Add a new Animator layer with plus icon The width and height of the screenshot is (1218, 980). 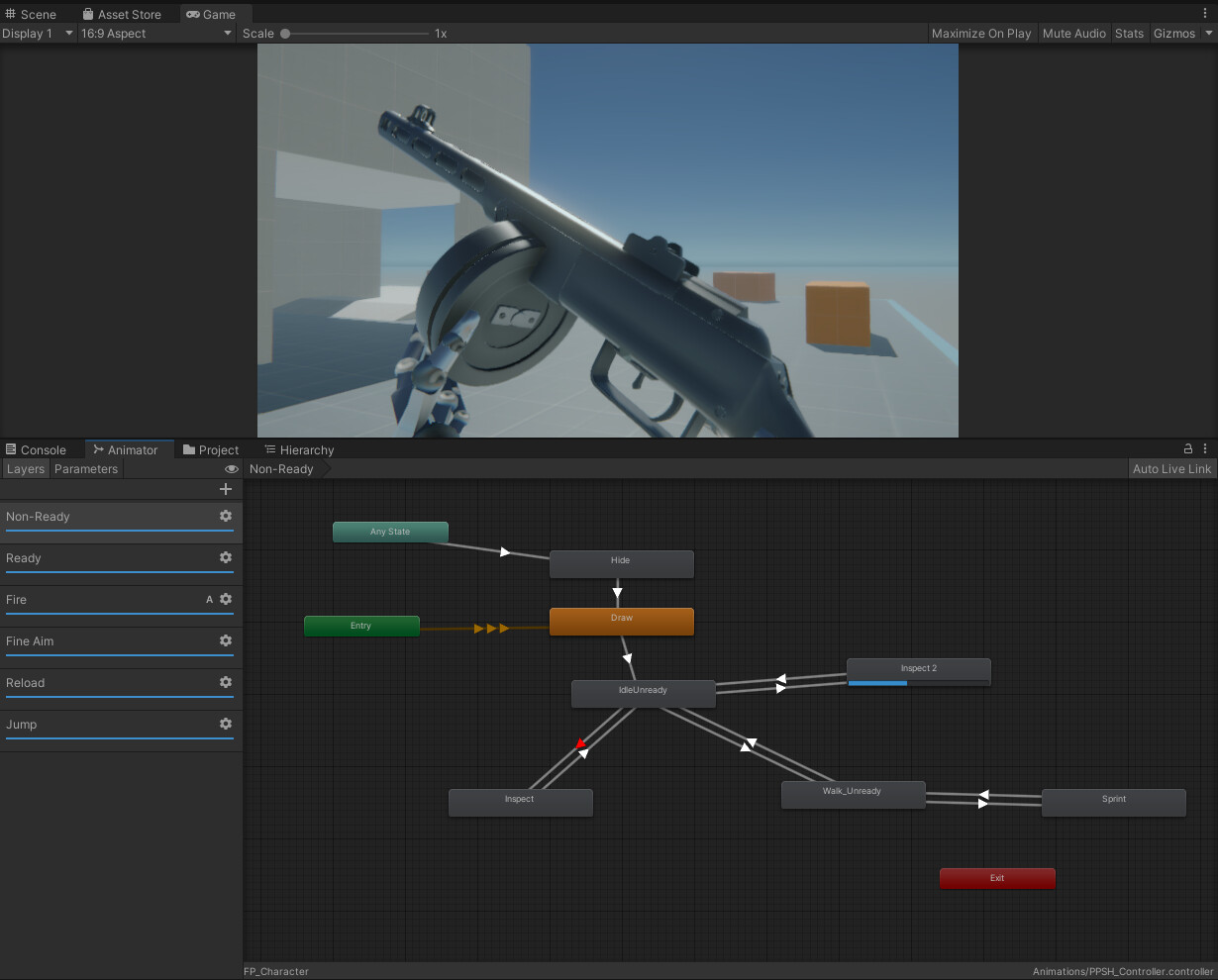(226, 489)
